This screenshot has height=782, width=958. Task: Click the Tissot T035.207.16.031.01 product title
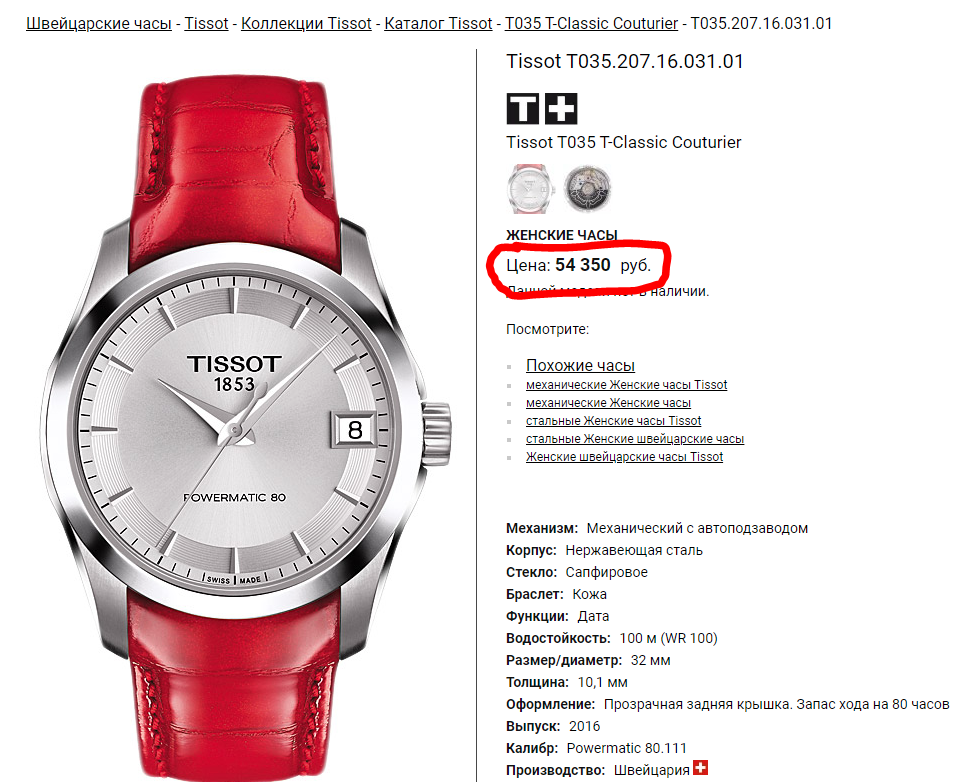624,62
